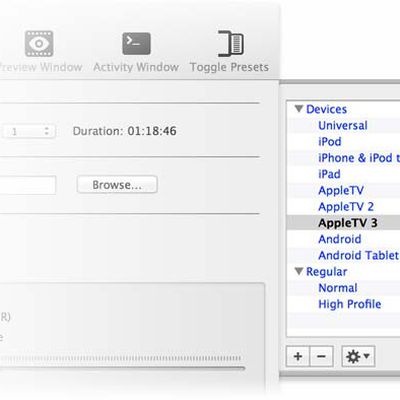The width and height of the screenshot is (400, 400).
Task: Click the Regular group label
Action: [326, 272]
